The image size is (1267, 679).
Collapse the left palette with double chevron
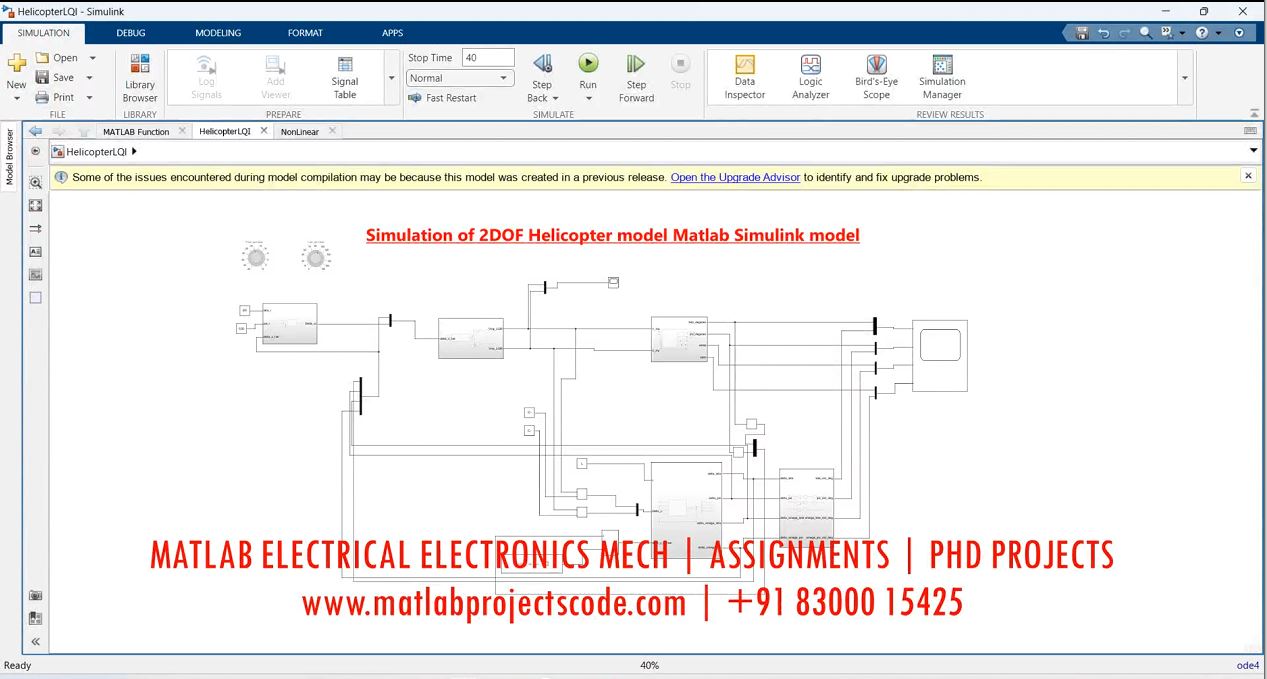36,642
